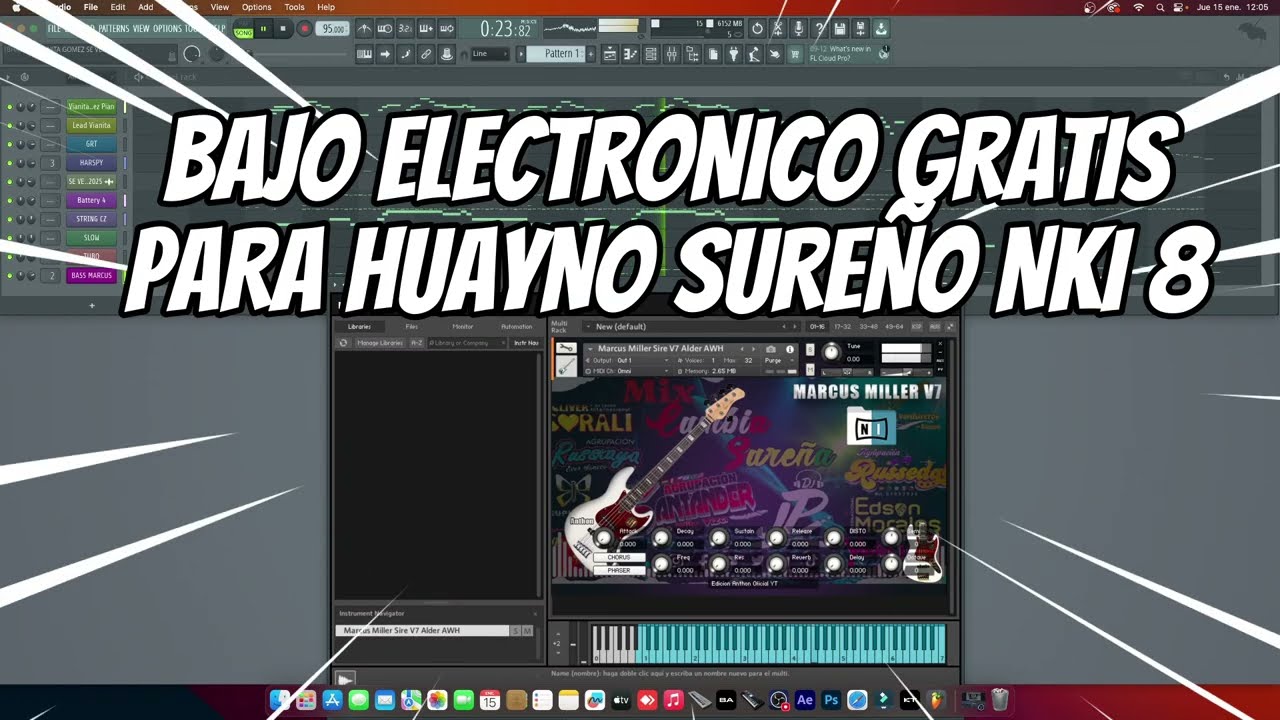
Task: Open the FL Studio fruit icon in dock
Action: click(936, 701)
